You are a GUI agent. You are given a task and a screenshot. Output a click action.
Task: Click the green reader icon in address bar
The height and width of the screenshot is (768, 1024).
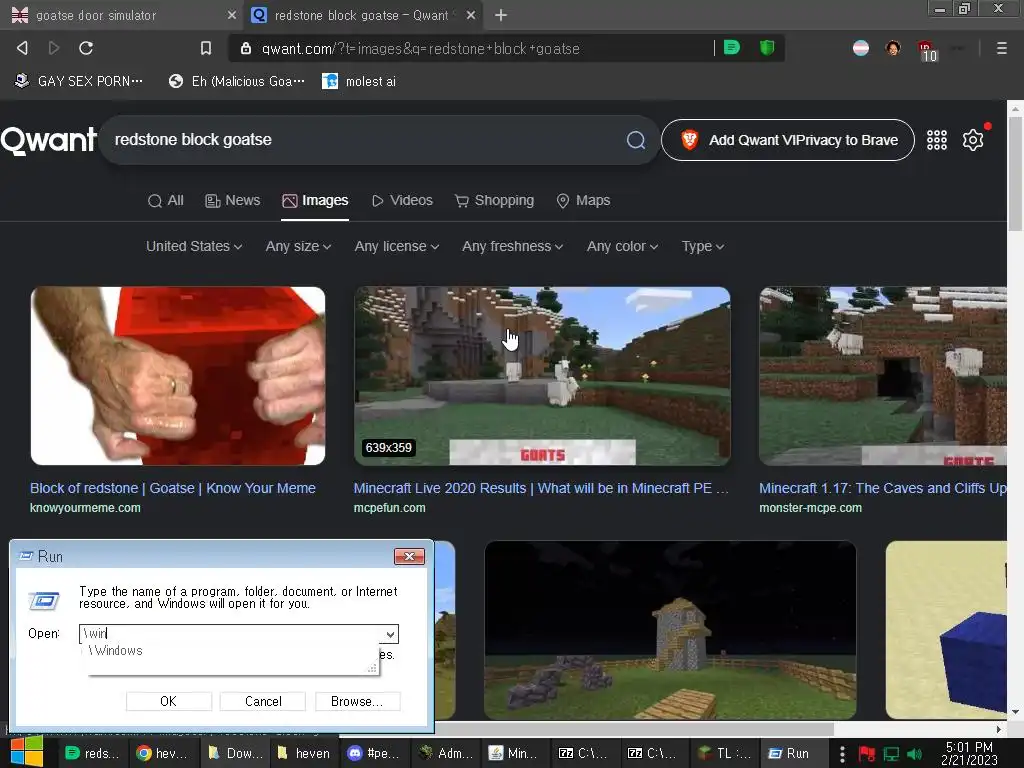732,48
